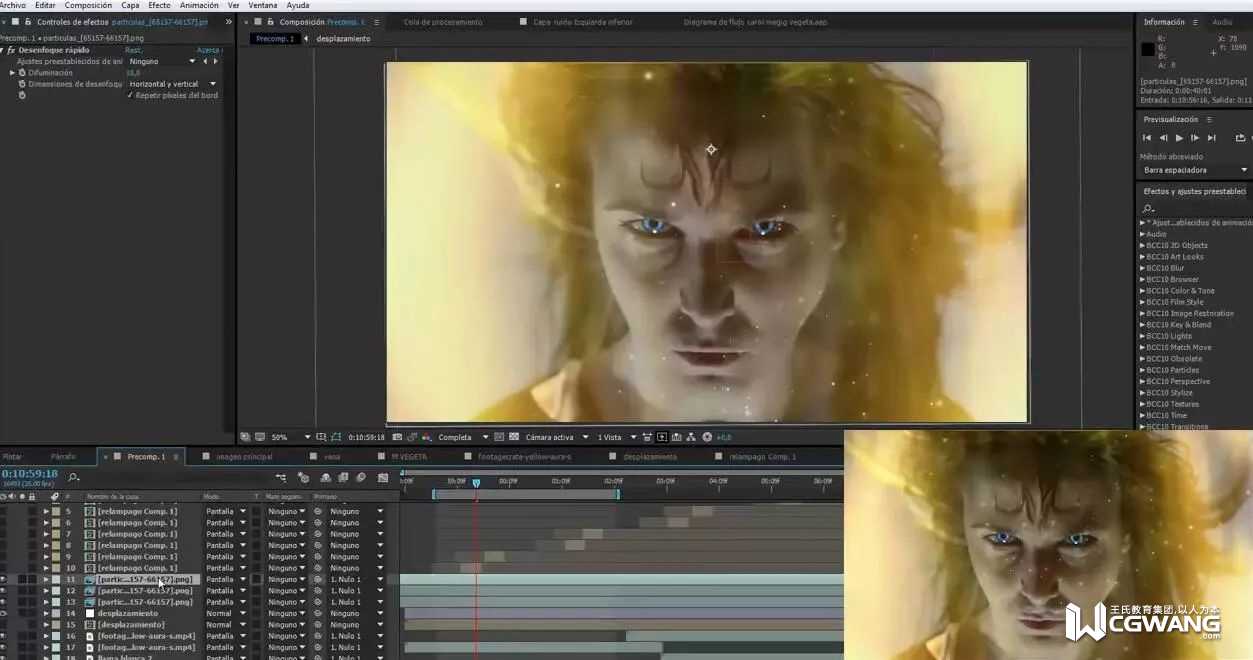Viewport: 1253px width, 660px height.
Task: Open blending mode dropdown for layer 14
Action: [x=226, y=613]
